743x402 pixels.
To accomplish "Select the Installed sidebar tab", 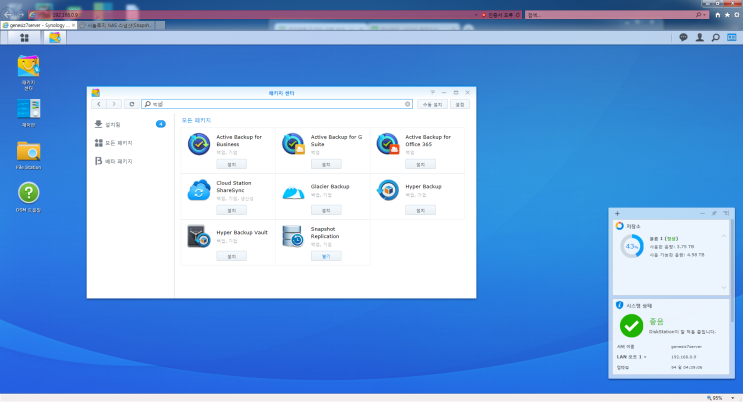I will (x=130, y=124).
